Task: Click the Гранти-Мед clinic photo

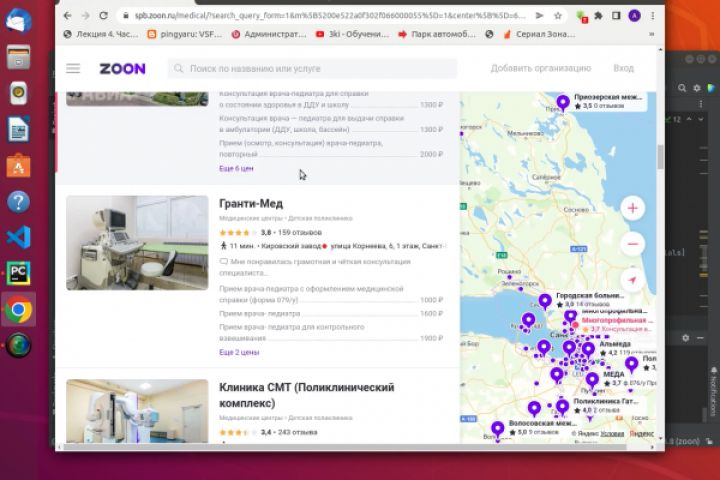Action: coord(137,243)
